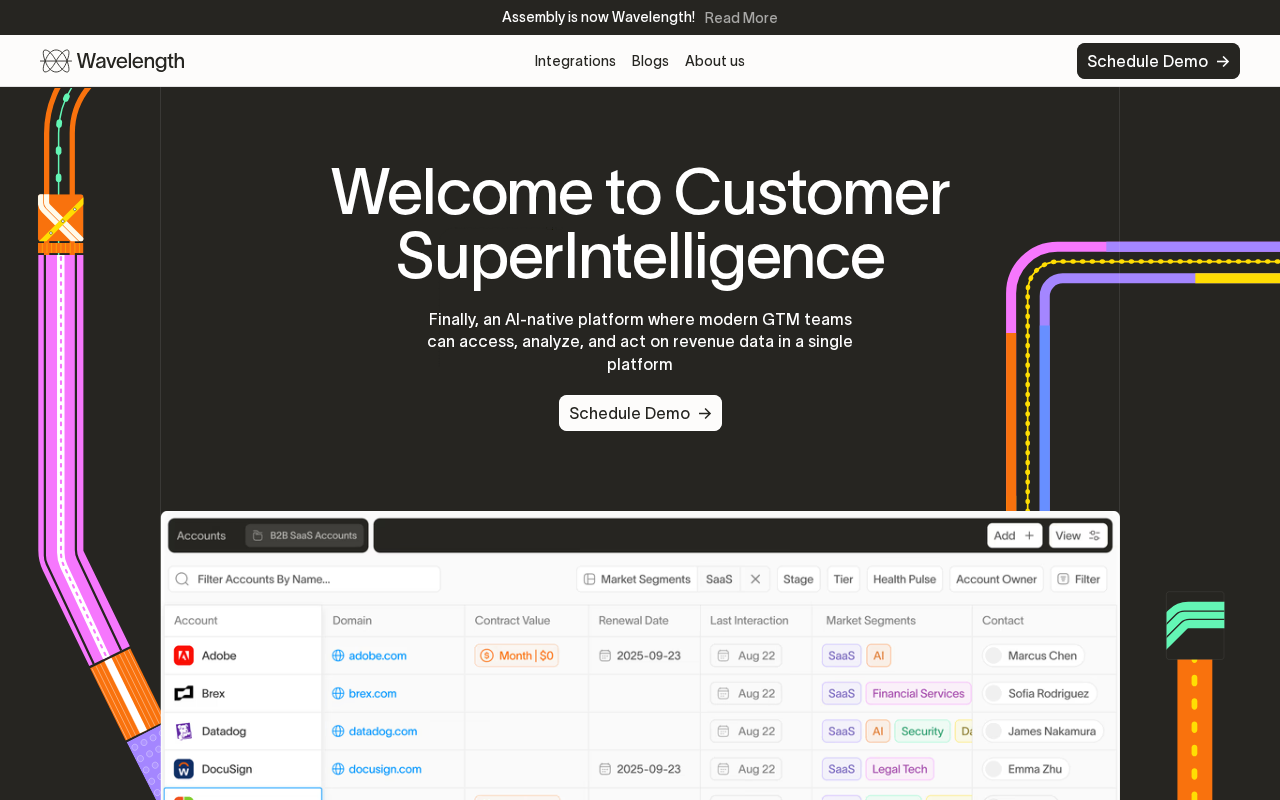Click the Wavelength logo in the header

coord(112,61)
